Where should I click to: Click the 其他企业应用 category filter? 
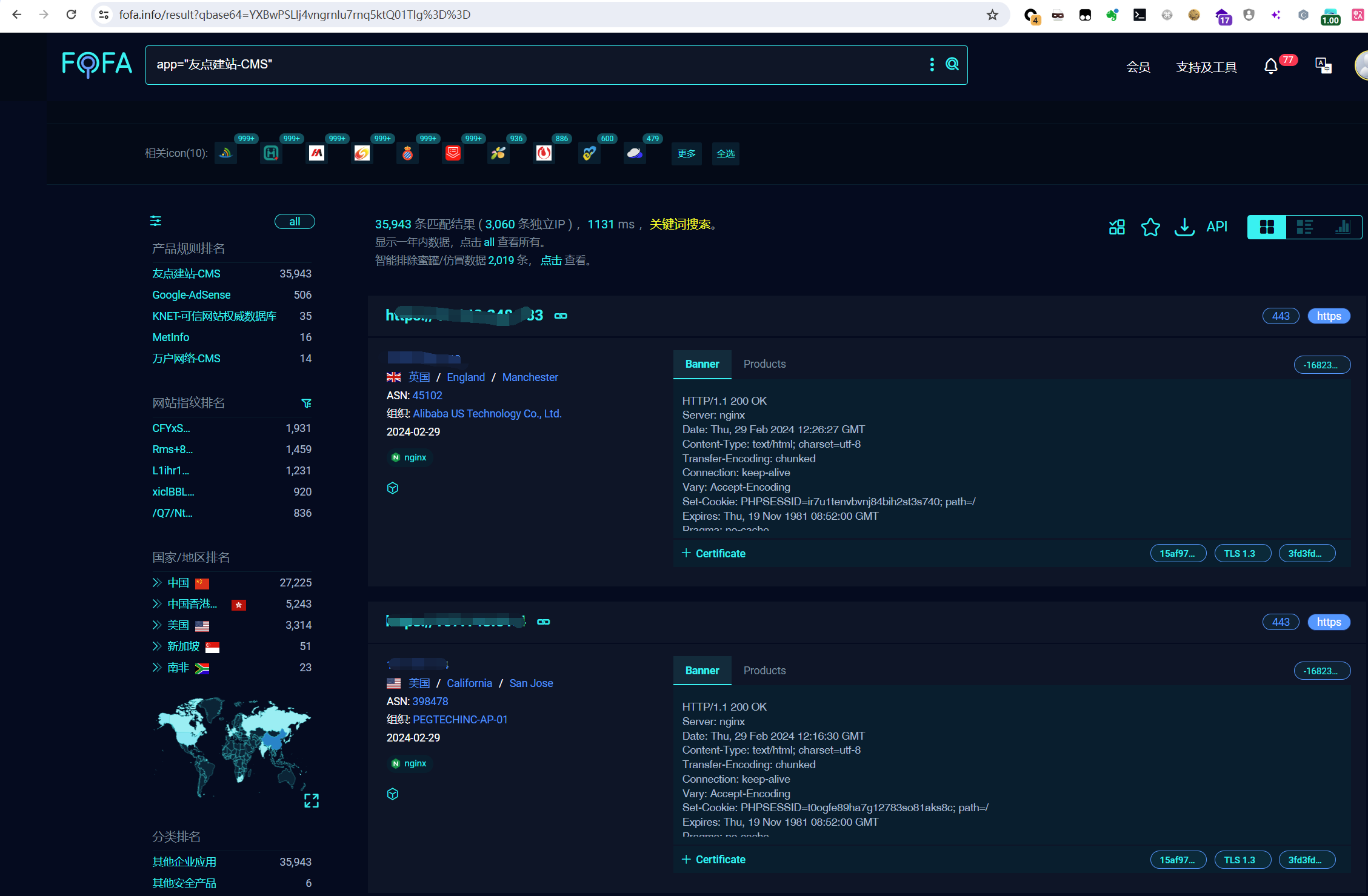pos(184,862)
